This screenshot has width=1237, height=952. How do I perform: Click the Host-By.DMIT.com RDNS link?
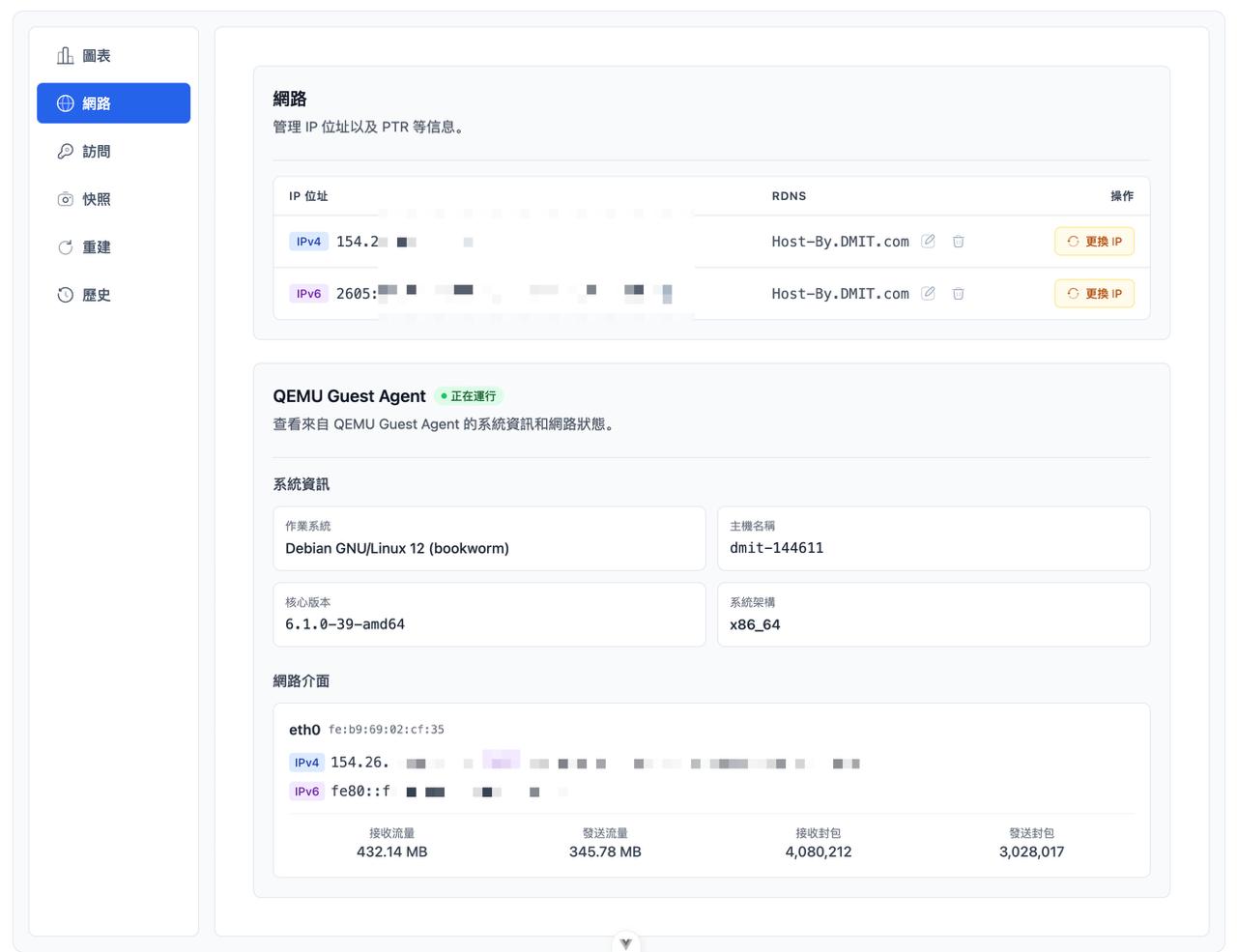pos(838,241)
